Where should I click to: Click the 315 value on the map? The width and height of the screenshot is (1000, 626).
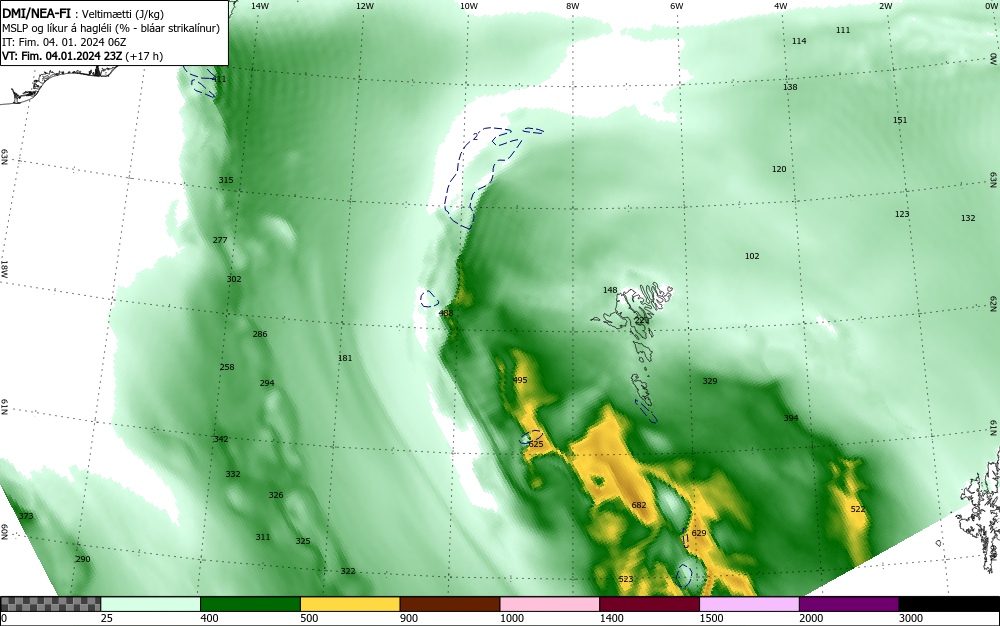pyautogui.click(x=226, y=180)
